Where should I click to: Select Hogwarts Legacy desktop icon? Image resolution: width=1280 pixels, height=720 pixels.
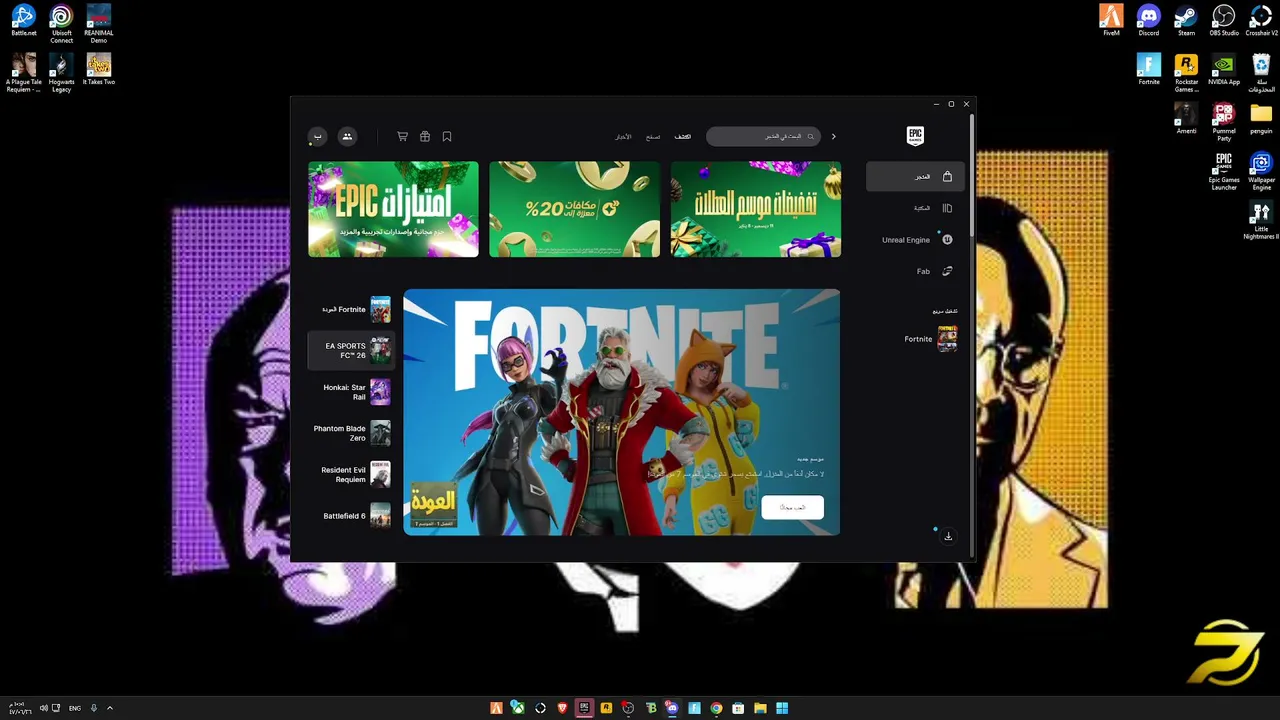(x=61, y=74)
